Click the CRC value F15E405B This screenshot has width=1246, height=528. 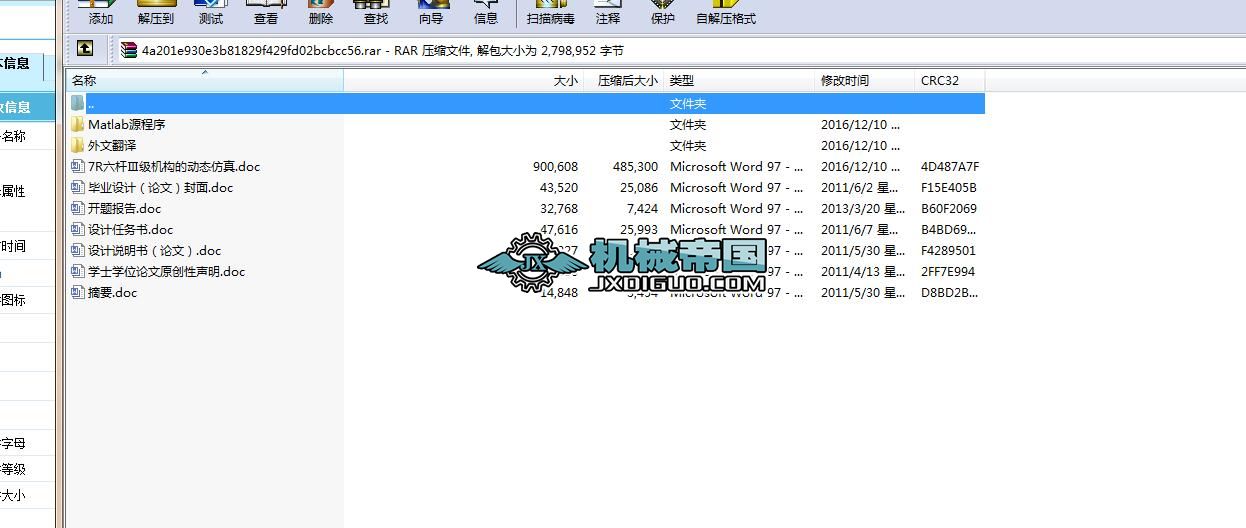click(x=949, y=188)
